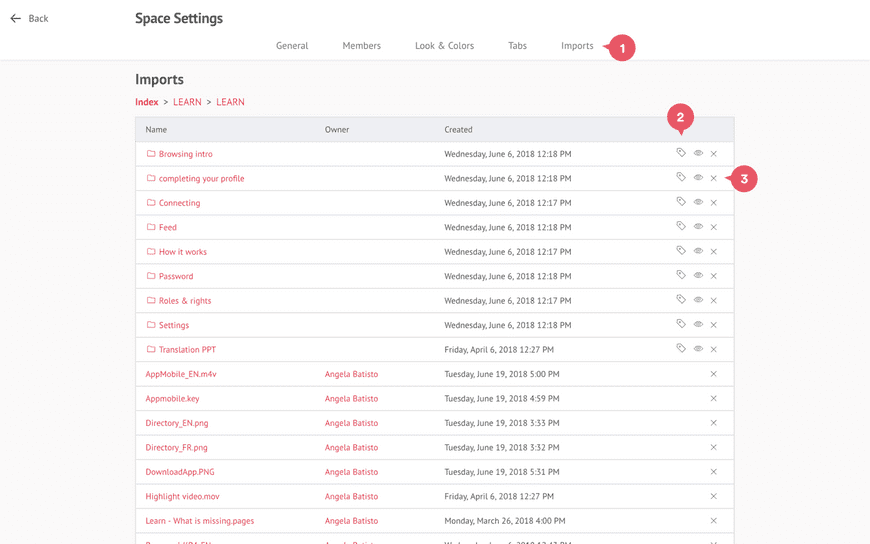Screen dimensions: 870x544
Task: Delete Highlight video.mov with X icon
Action: pyautogui.click(x=714, y=496)
